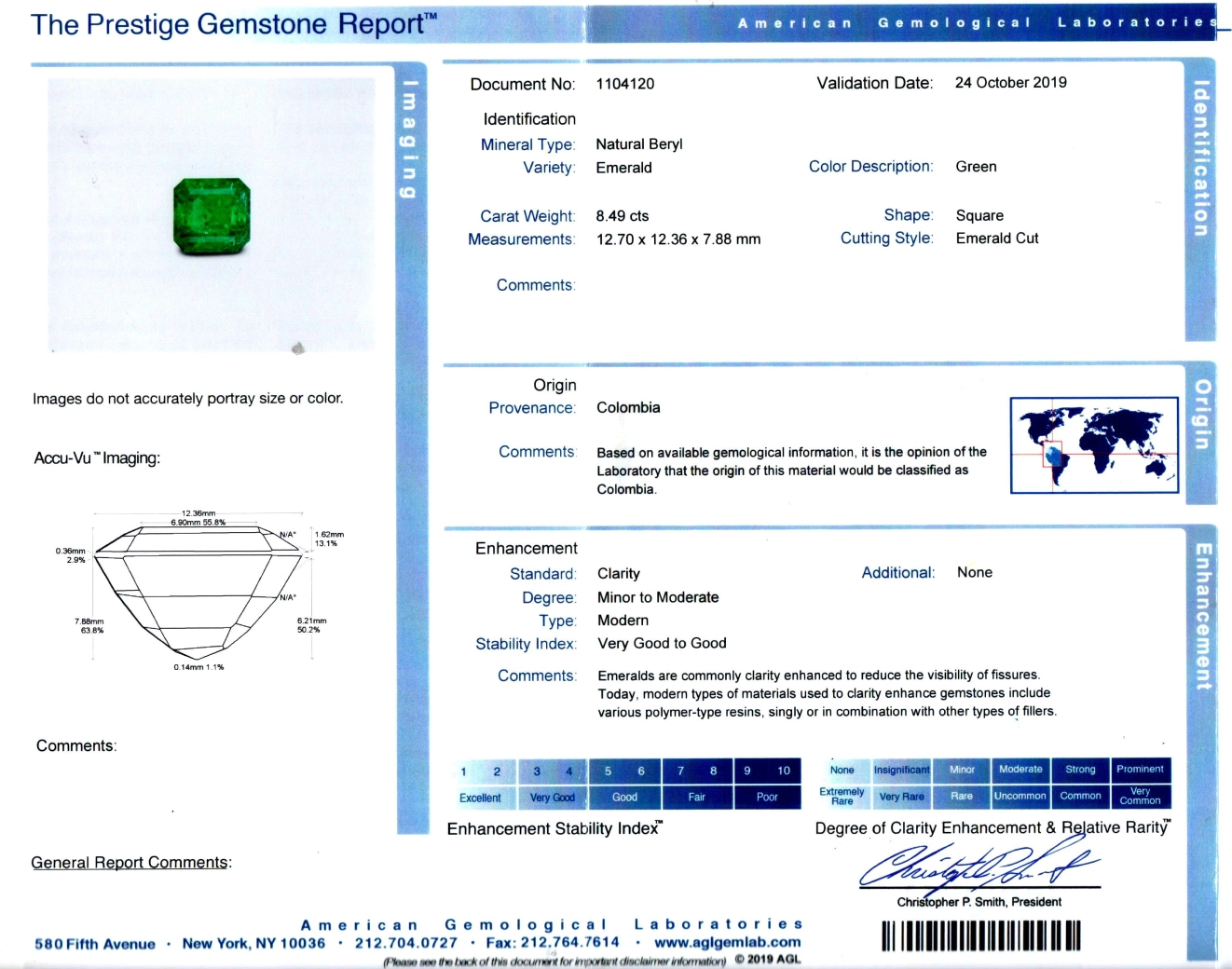Click the '12.36mm' width dimension in diagram

click(198, 513)
